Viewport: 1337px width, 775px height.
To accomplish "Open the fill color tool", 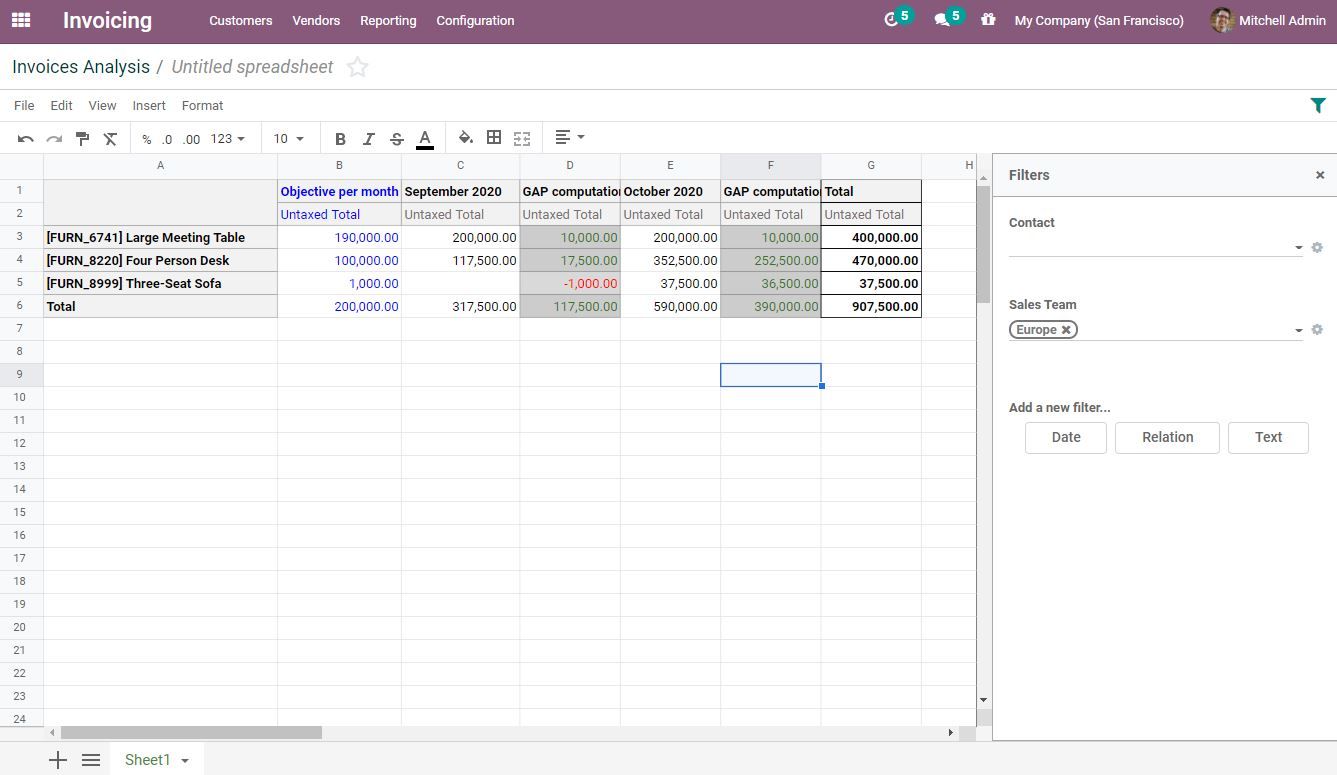I will pos(465,138).
